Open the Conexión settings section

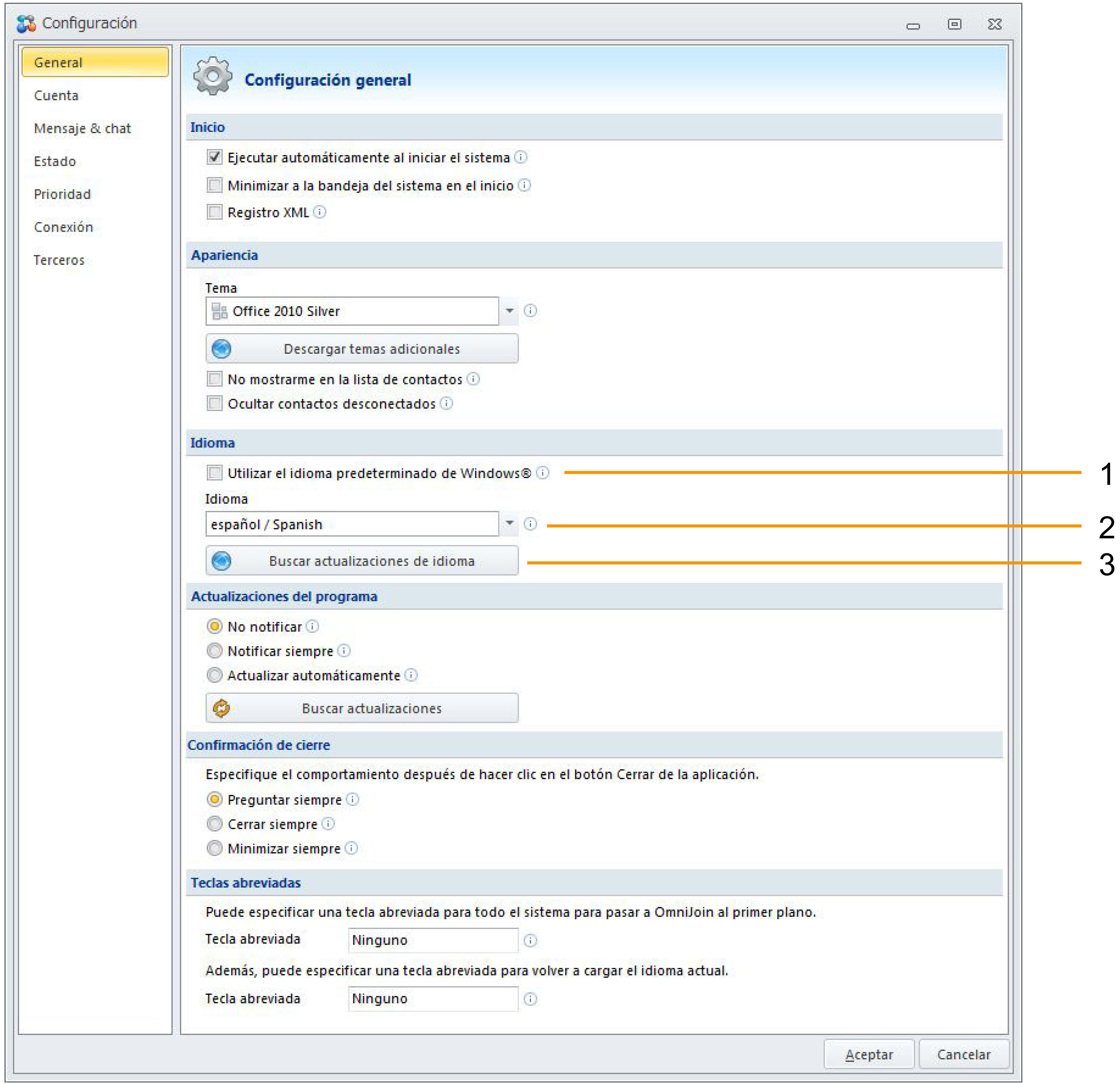click(x=64, y=227)
